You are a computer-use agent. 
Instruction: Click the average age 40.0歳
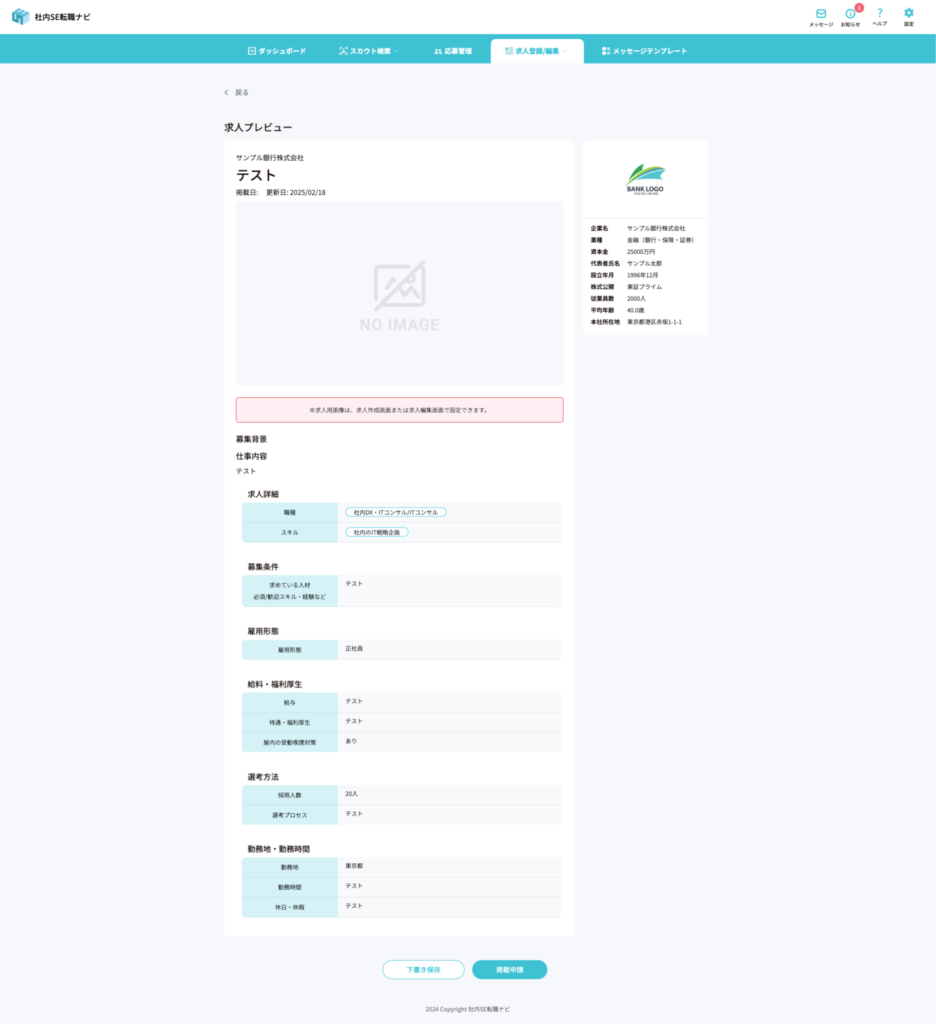pos(636,311)
